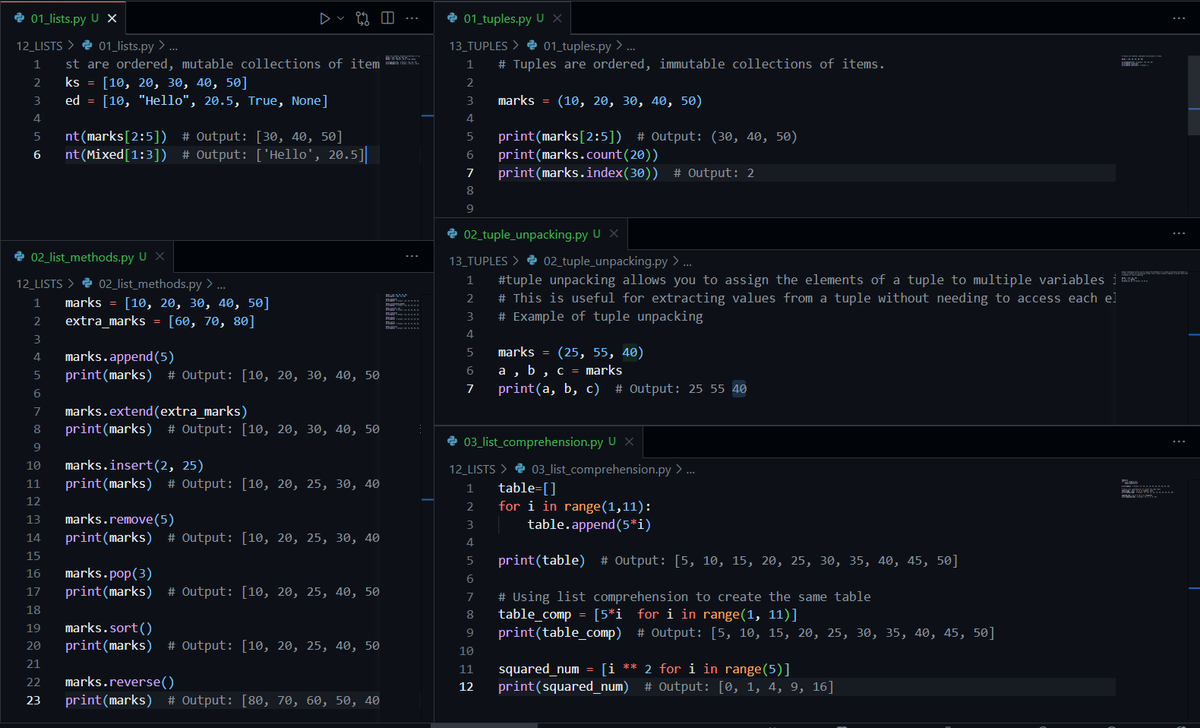Screen dimensions: 1200x728
Task: Open changes compare icon for 01_lists.py
Action: pos(363,19)
